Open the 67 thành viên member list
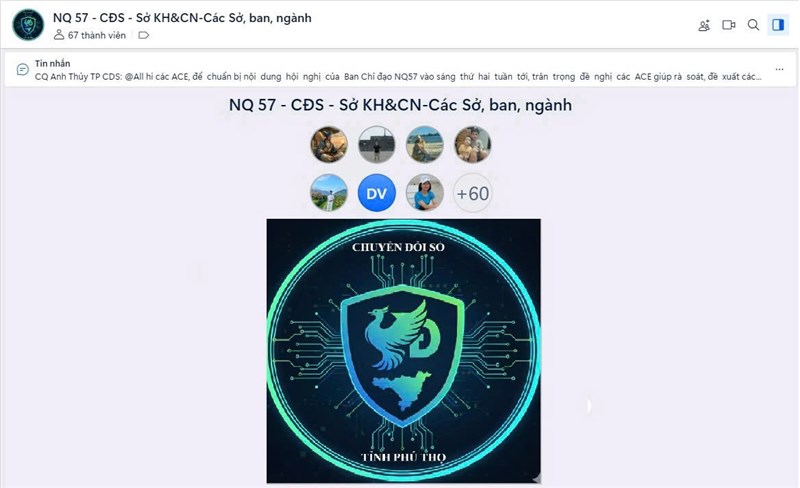 click(90, 35)
